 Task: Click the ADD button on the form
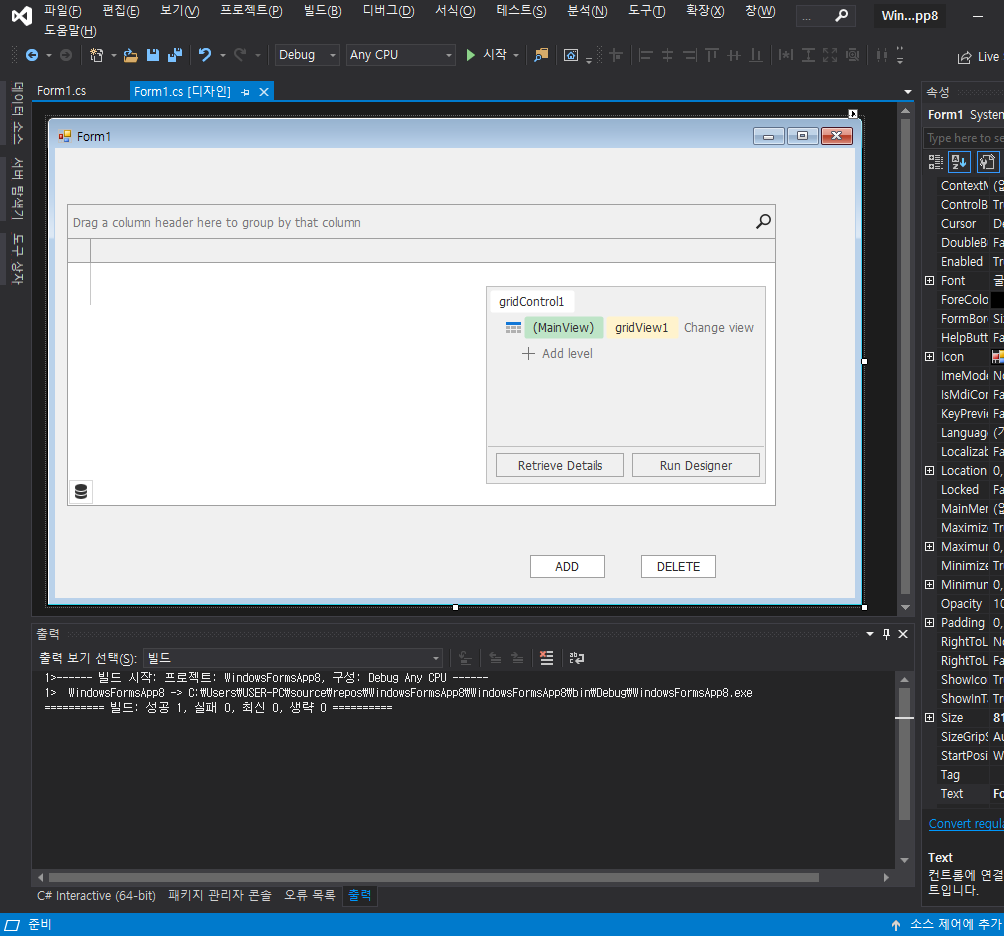pyautogui.click(x=567, y=567)
